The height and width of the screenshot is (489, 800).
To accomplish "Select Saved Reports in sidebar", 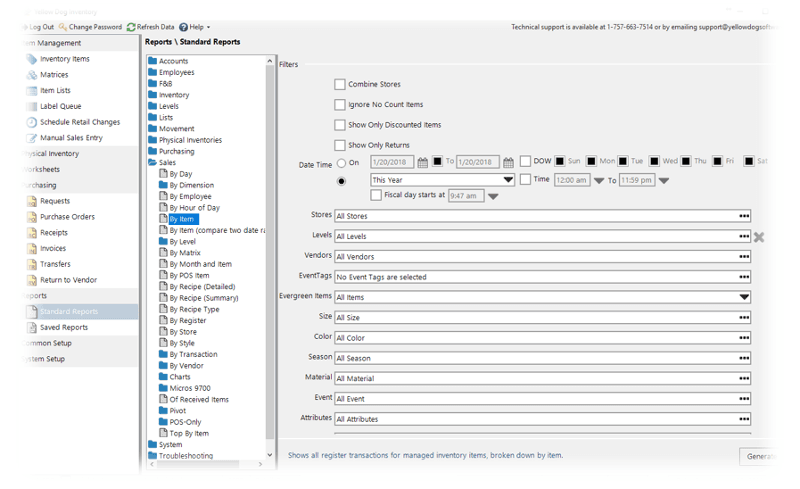I will point(64,327).
